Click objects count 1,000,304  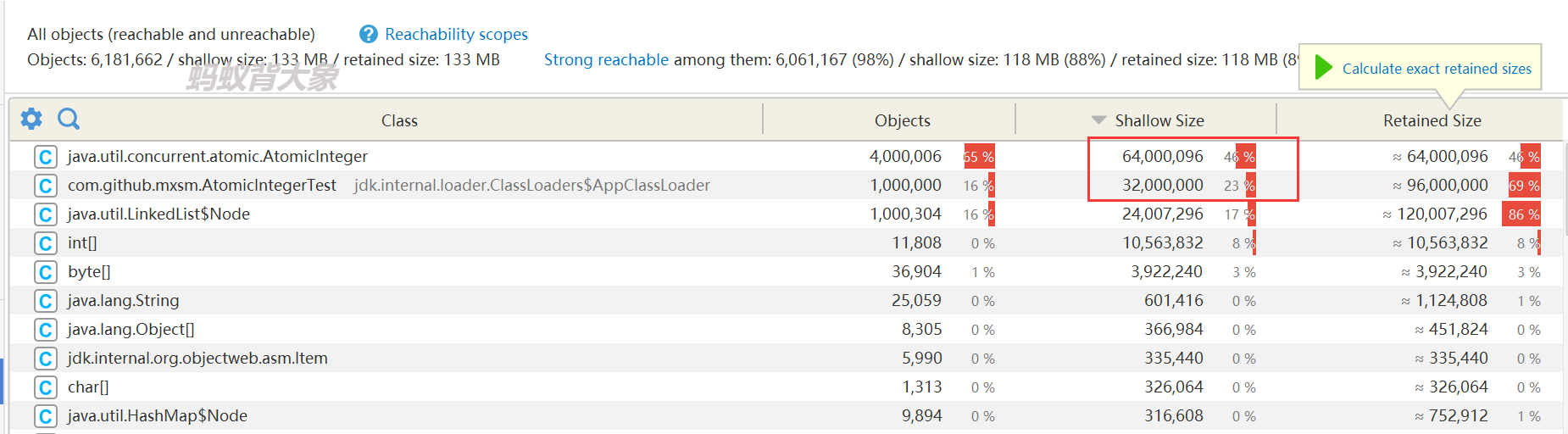coord(905,214)
